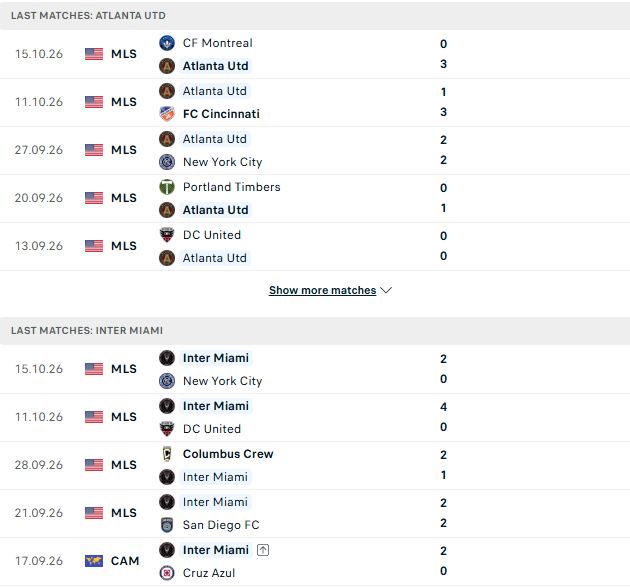Open the CF Montreal team name link

pyautogui.click(x=217, y=43)
